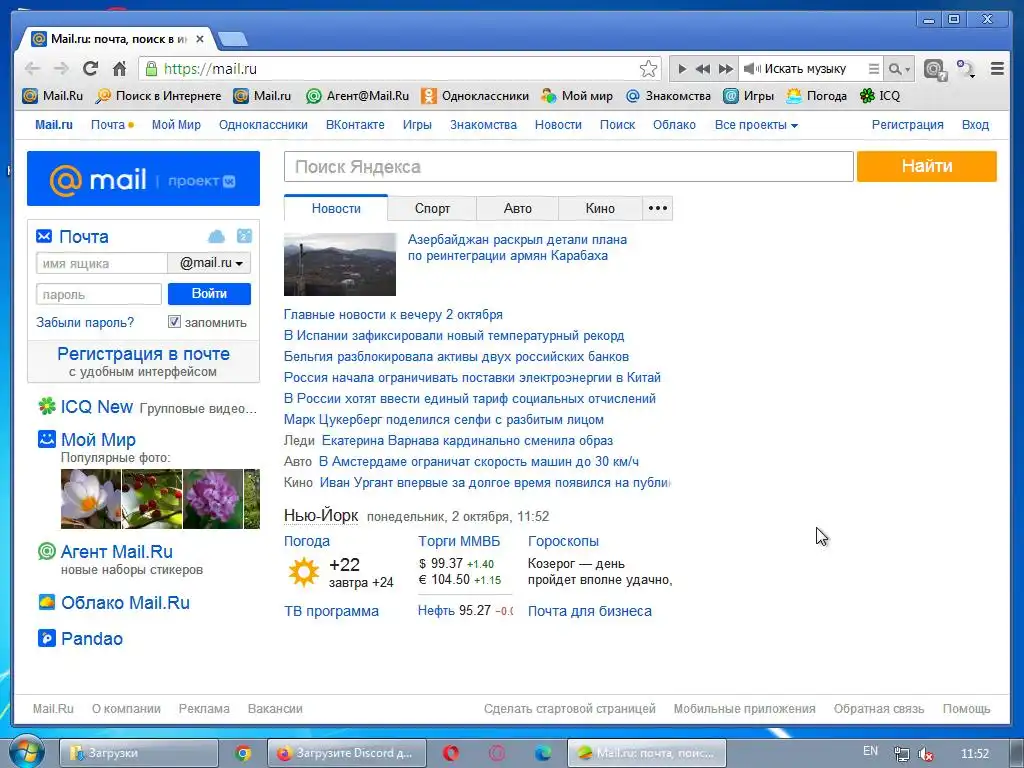Open the more news categories dots
Screen dimensions: 1024x768
(x=658, y=208)
